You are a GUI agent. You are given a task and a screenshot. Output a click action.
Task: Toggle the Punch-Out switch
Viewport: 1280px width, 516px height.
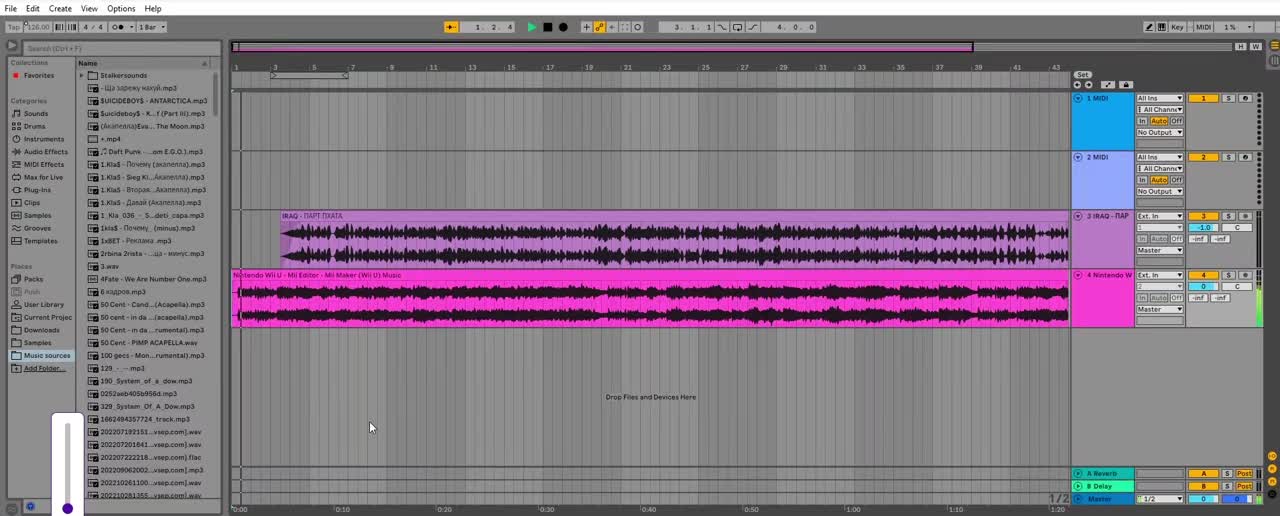(753, 27)
